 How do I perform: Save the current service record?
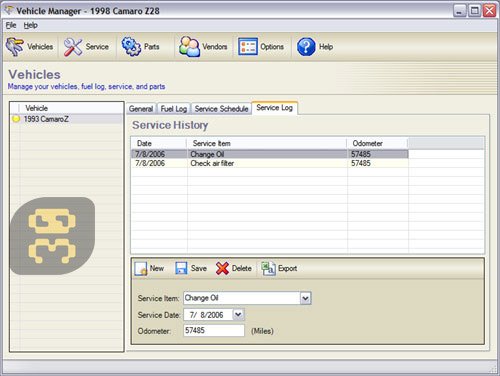tap(191, 268)
